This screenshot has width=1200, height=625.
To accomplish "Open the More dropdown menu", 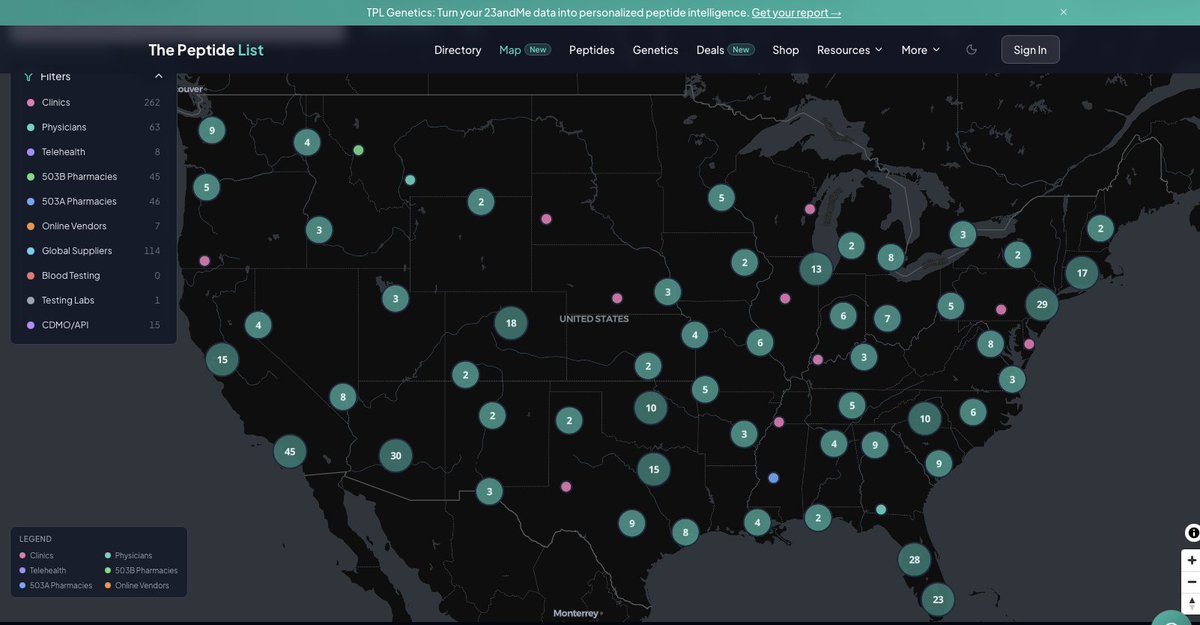I will [920, 50].
